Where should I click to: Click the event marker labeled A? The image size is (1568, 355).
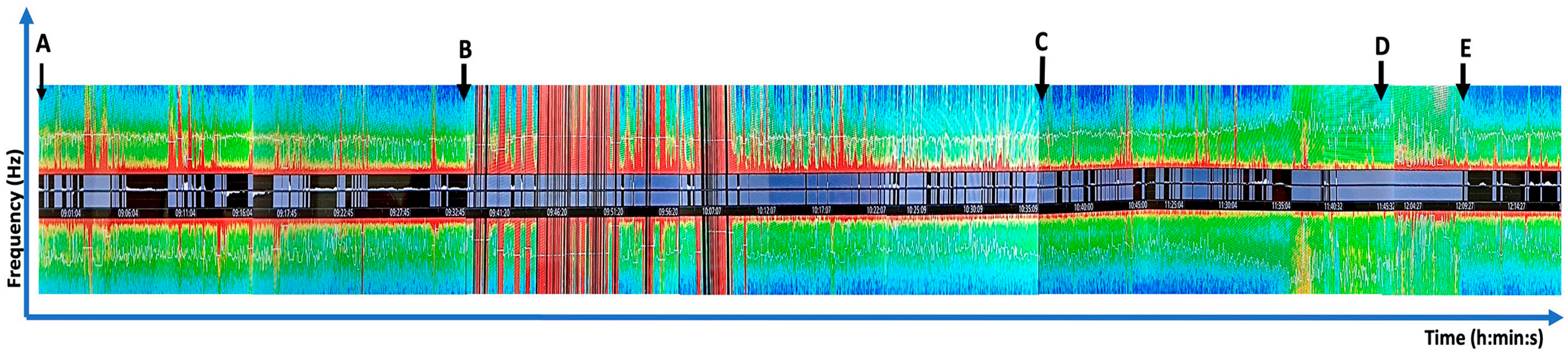coord(43,44)
